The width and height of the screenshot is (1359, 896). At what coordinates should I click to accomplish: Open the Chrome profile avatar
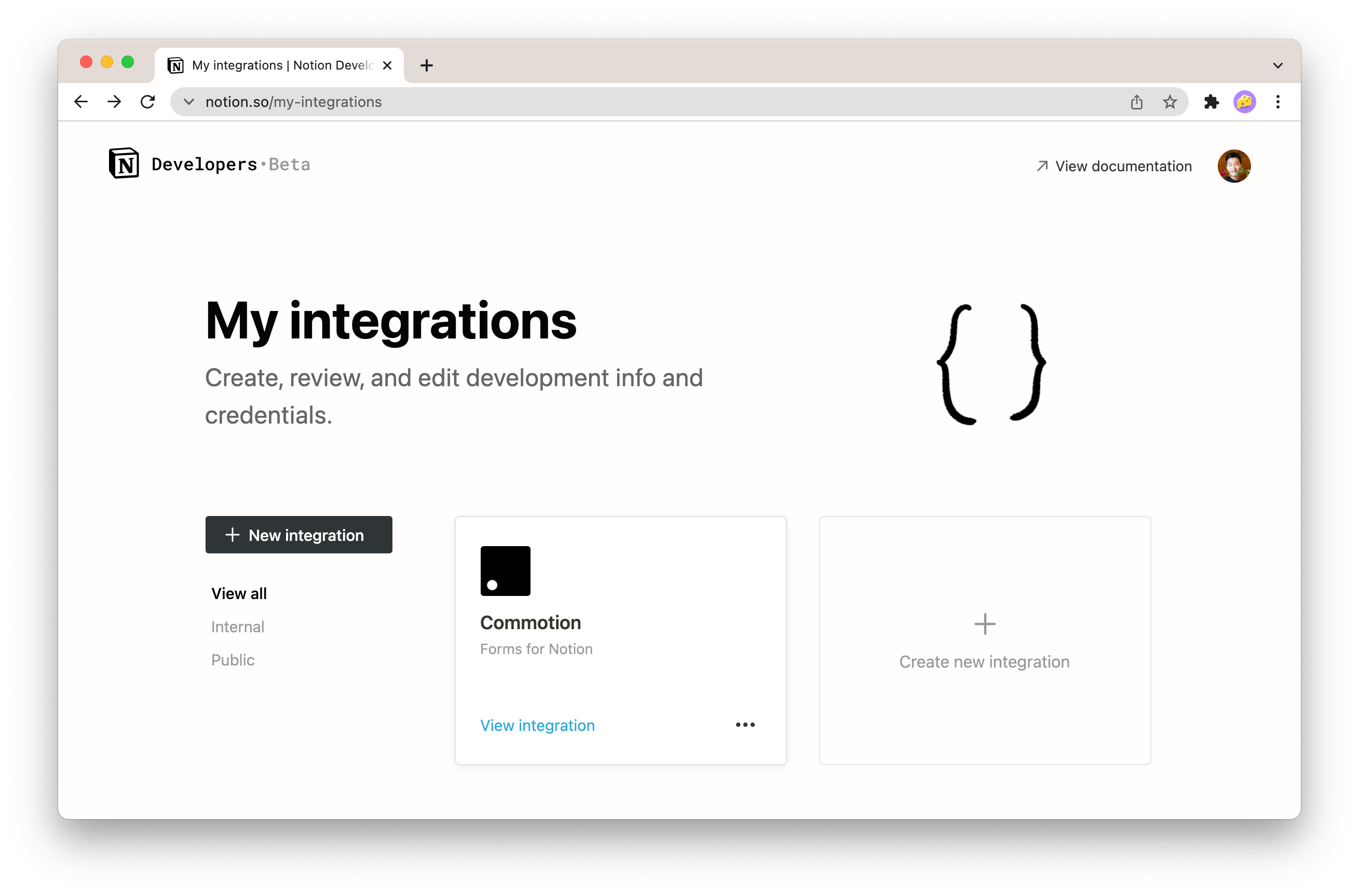point(1244,102)
